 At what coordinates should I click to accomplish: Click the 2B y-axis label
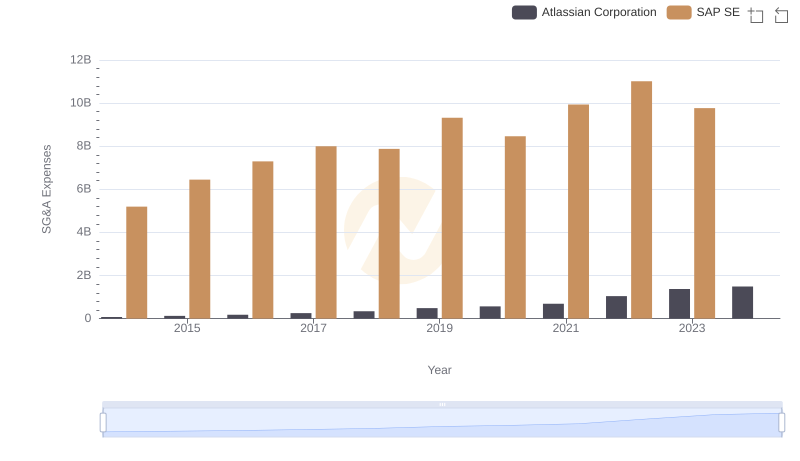[x=84, y=275]
